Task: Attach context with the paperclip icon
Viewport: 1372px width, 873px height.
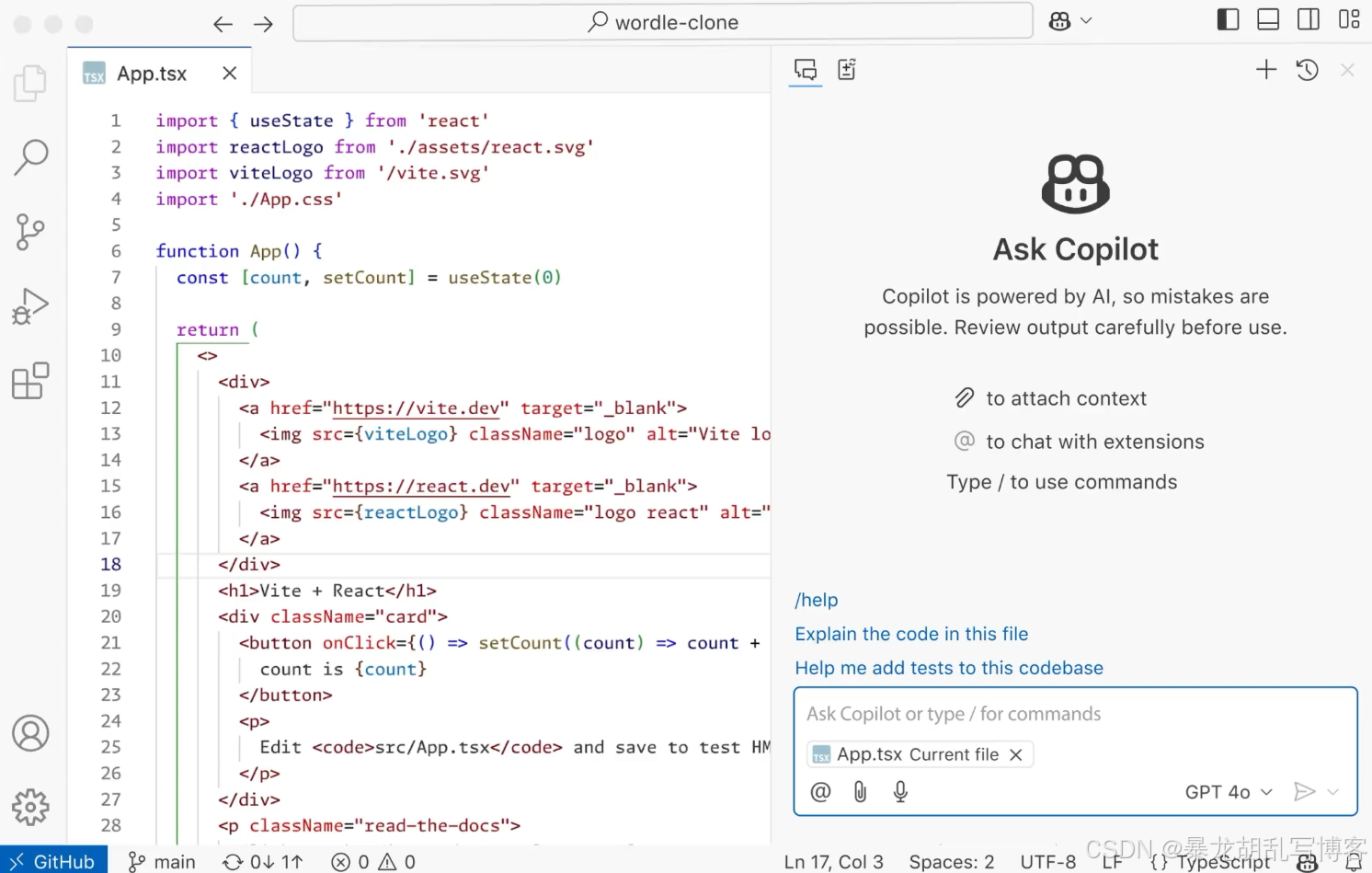Action: pos(860,792)
